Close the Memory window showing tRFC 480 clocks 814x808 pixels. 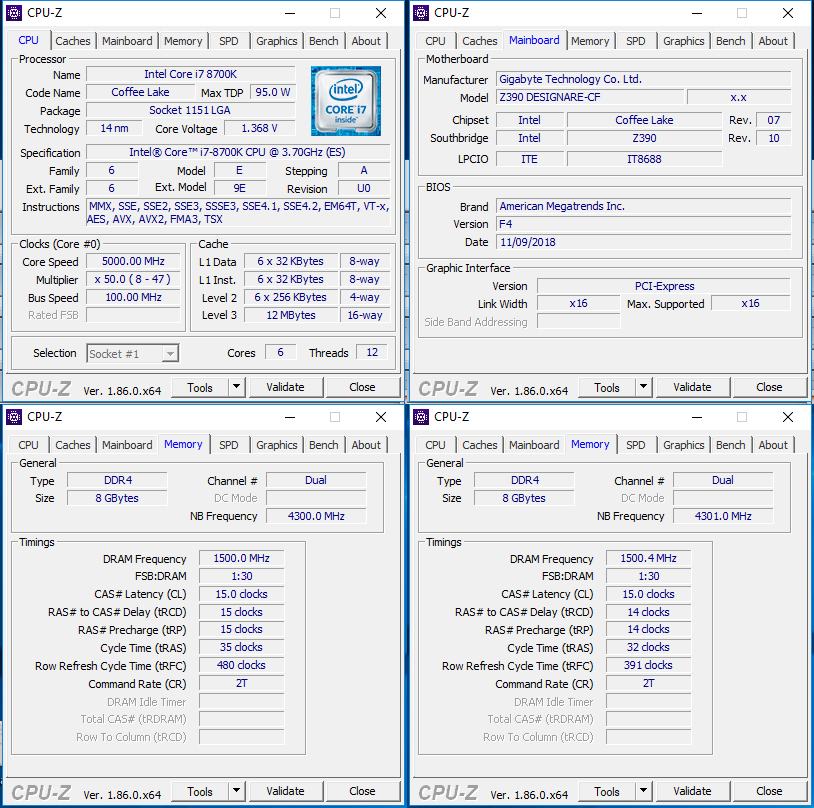pyautogui.click(x=381, y=417)
